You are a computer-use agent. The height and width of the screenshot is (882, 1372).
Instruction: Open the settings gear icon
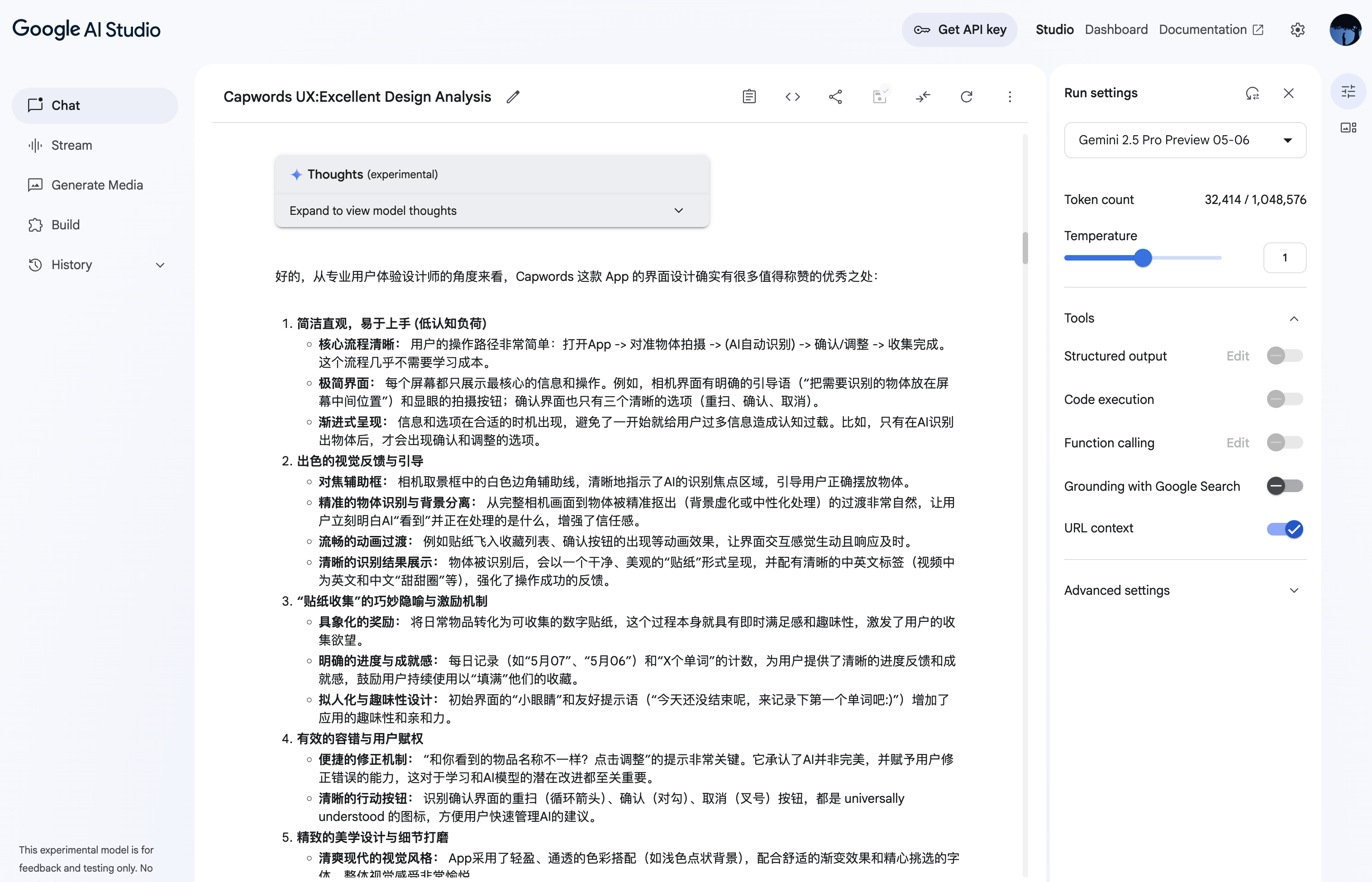[1297, 30]
